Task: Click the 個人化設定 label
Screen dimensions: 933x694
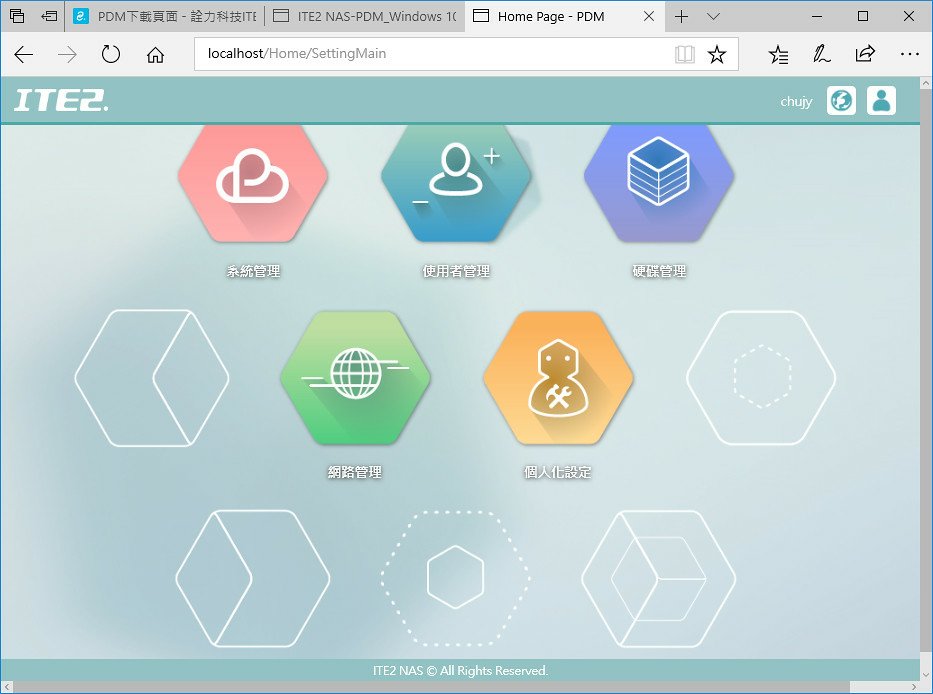Action: tap(558, 472)
